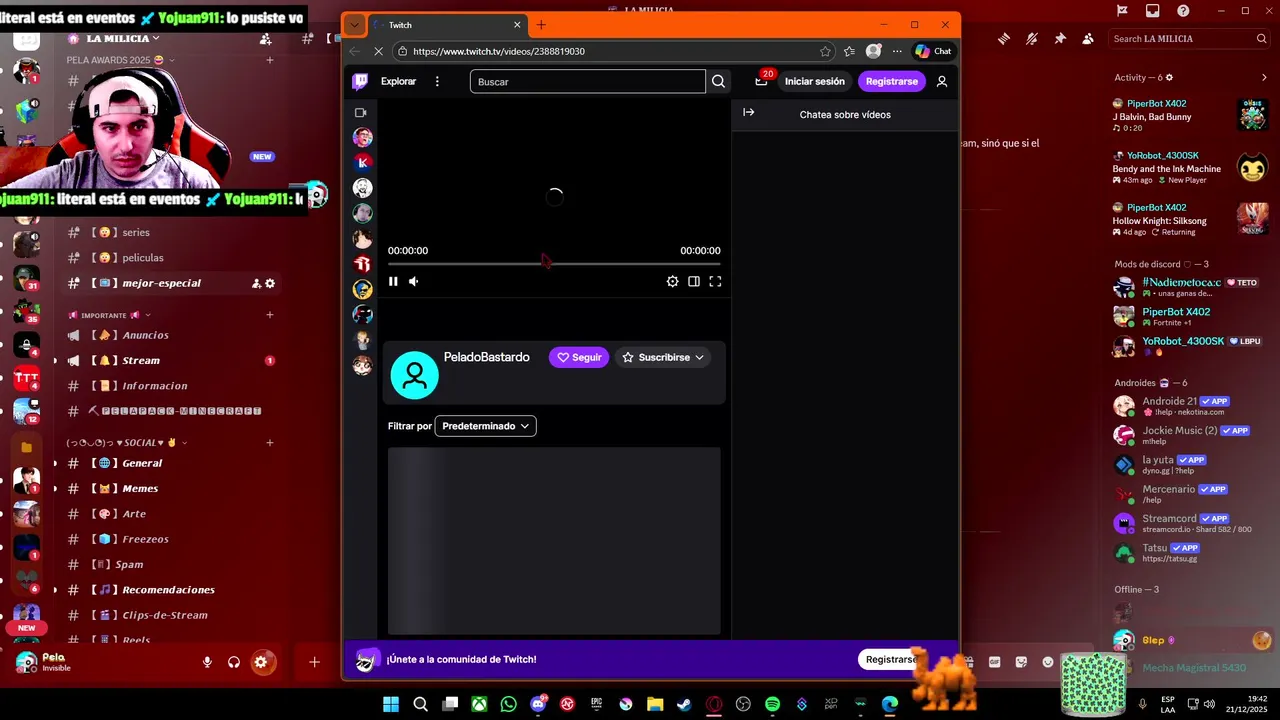Viewport: 1280px width, 720px height.
Task: Open Activity settings gear in member list
Action: (x=1169, y=77)
